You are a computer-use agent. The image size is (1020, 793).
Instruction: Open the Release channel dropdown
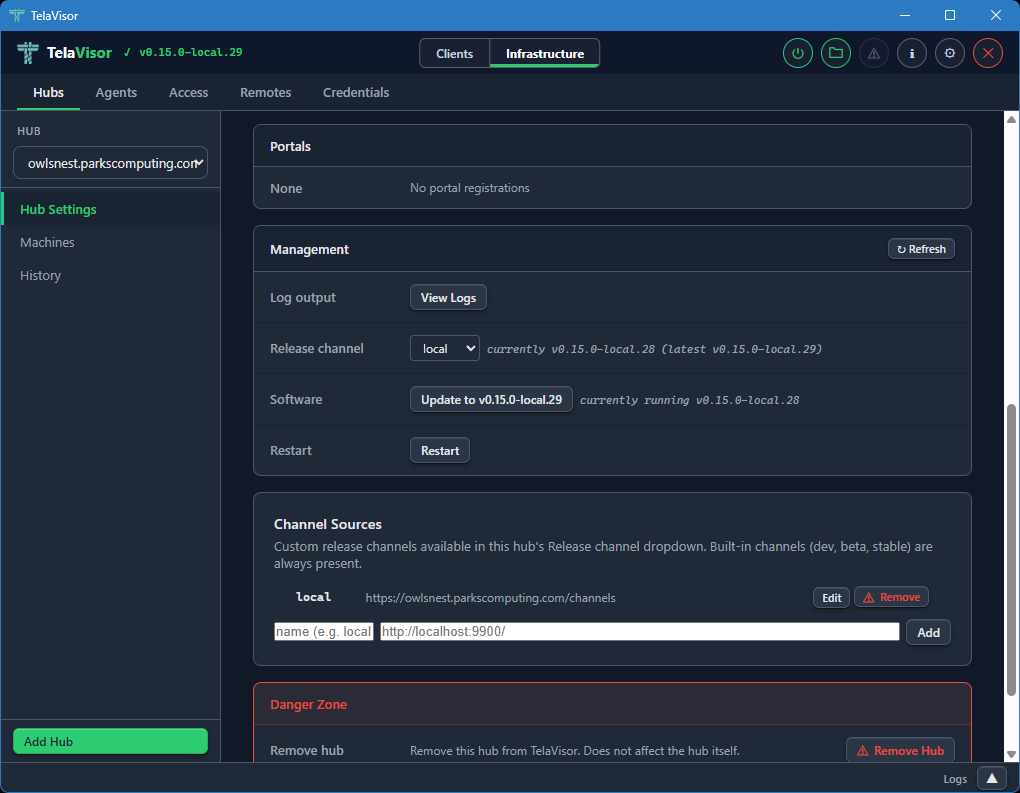click(445, 348)
